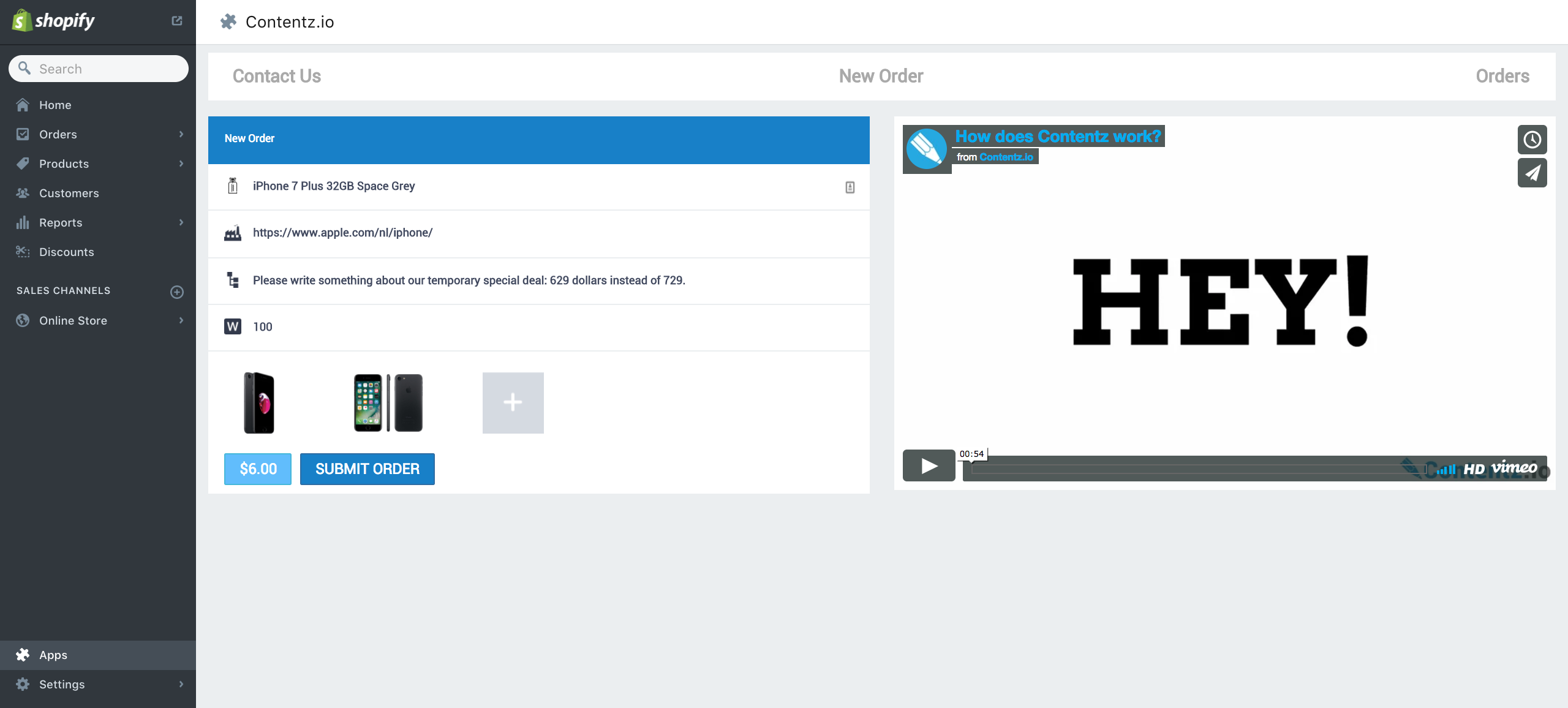This screenshot has height=708, width=1568.
Task: Click the Shopify logo
Action: point(54,21)
